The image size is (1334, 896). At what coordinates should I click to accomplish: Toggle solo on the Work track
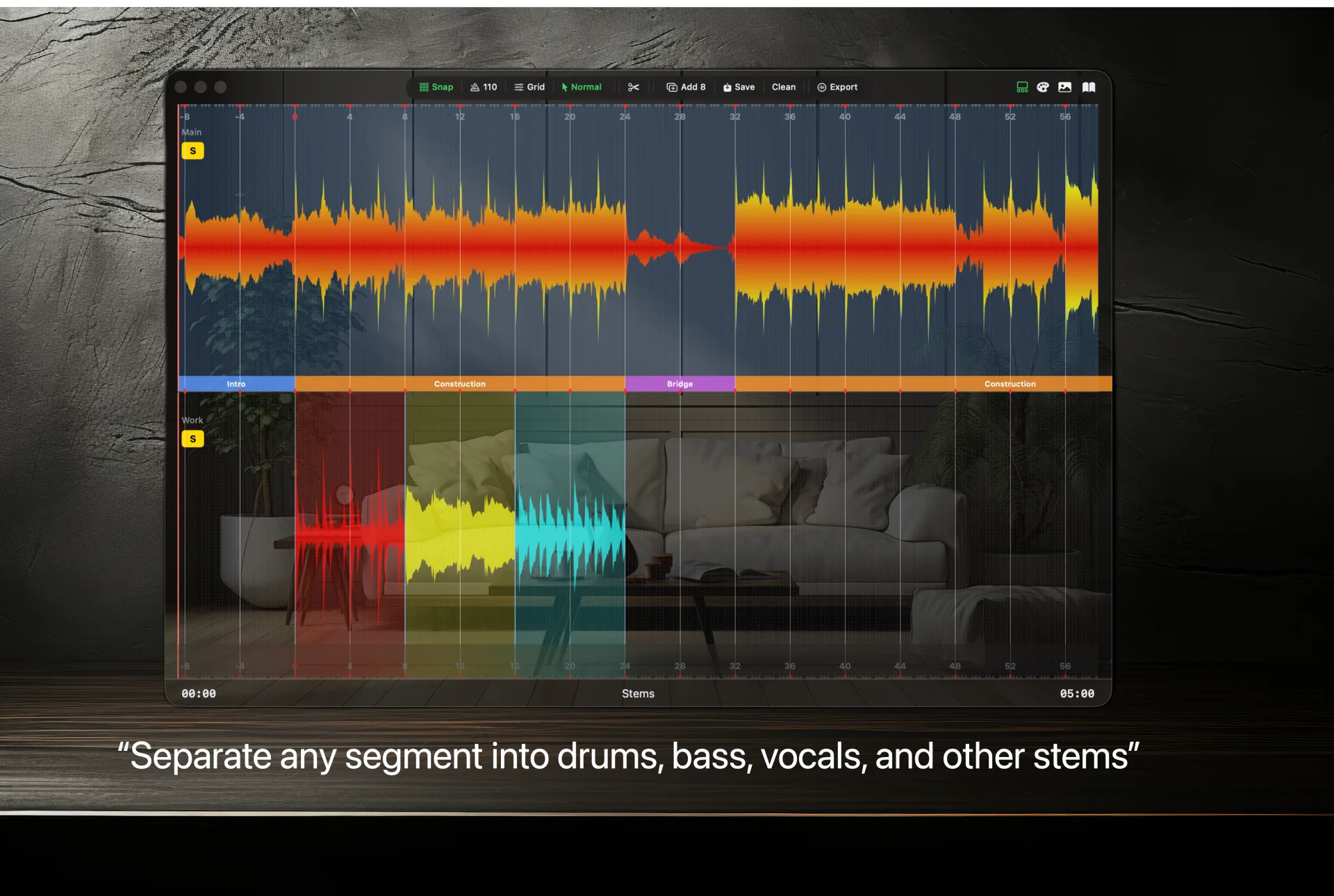point(192,439)
